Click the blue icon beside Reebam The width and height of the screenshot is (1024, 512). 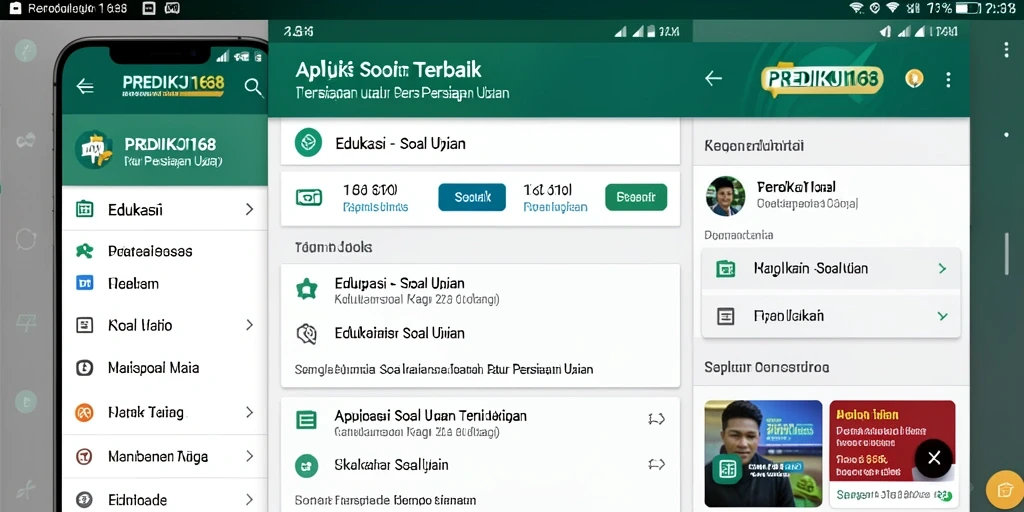pyautogui.click(x=84, y=283)
